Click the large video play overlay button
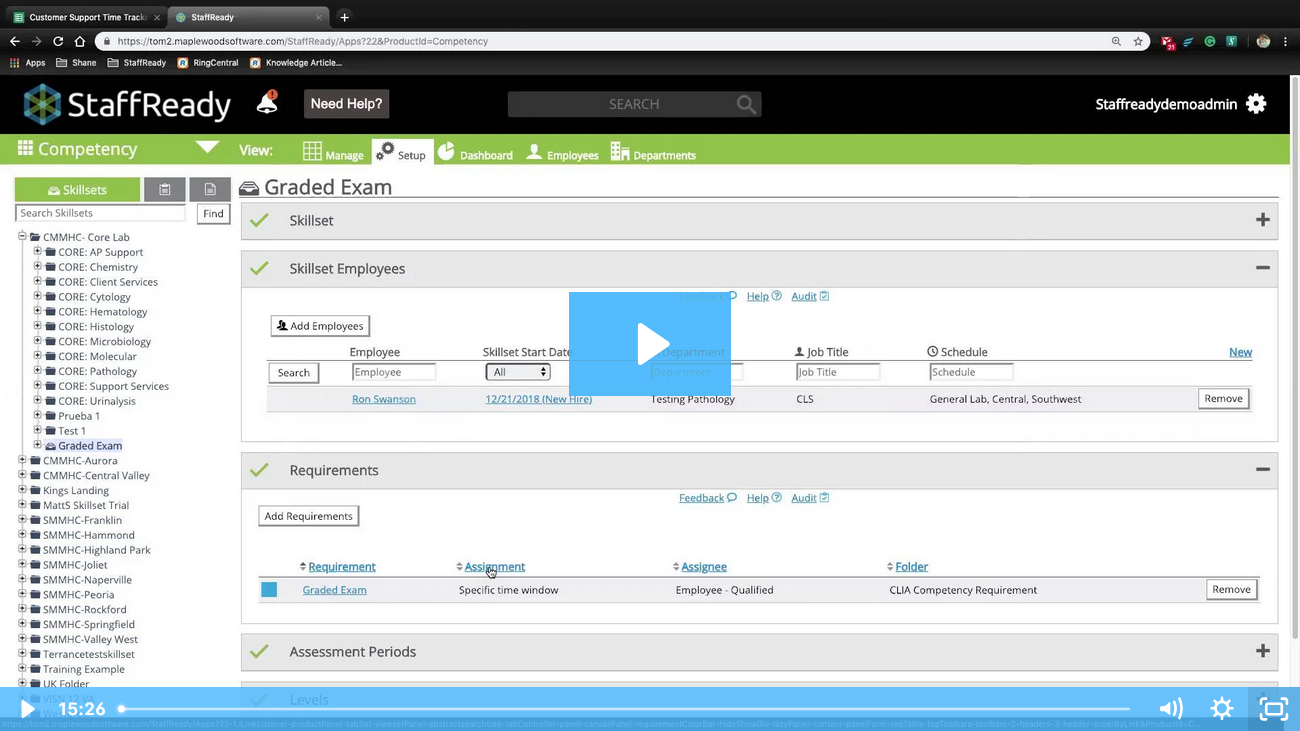Screen dimensions: 1300x731 (650, 344)
